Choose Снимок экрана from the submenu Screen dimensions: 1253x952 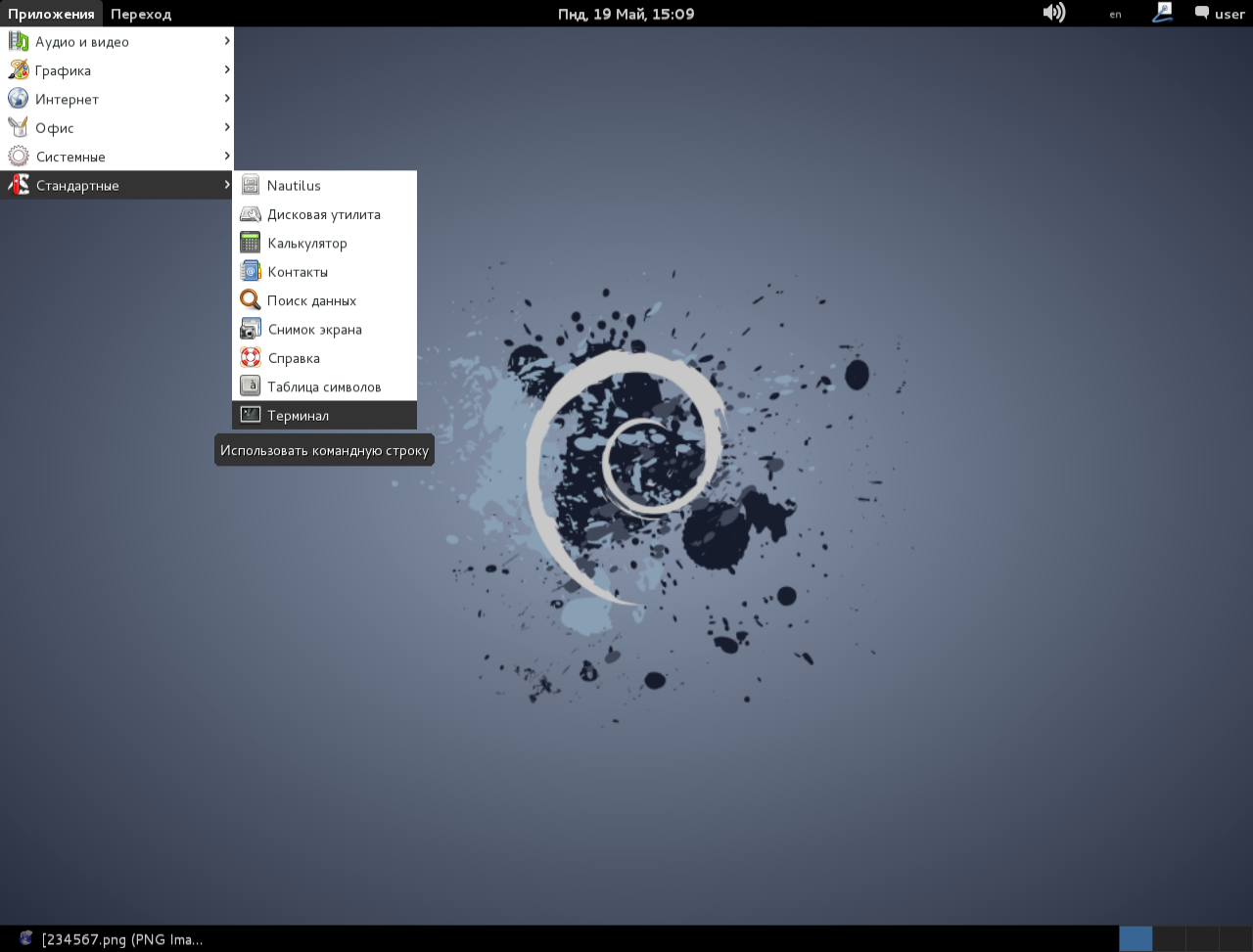(x=324, y=330)
